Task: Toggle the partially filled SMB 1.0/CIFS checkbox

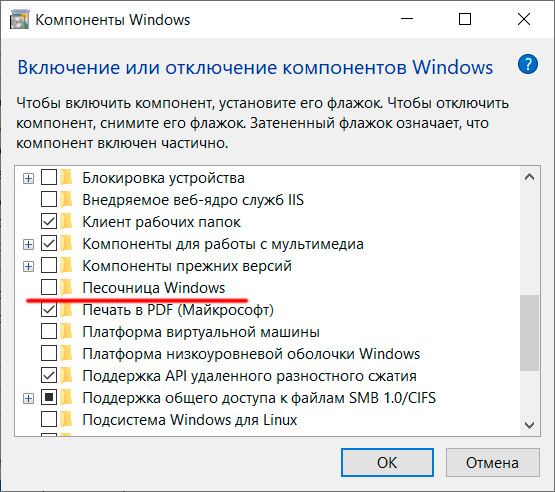Action: (x=49, y=397)
